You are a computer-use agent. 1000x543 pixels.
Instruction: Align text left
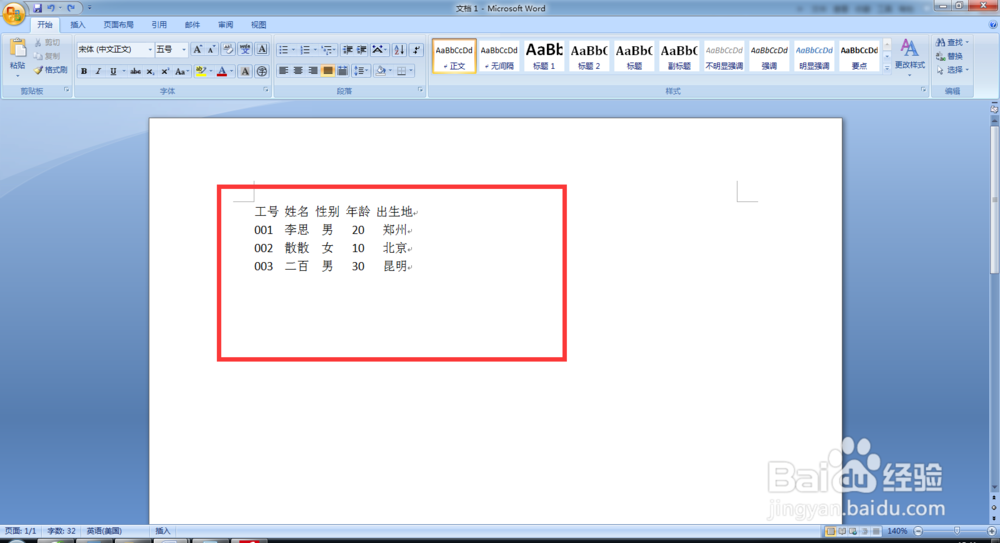pyautogui.click(x=284, y=71)
